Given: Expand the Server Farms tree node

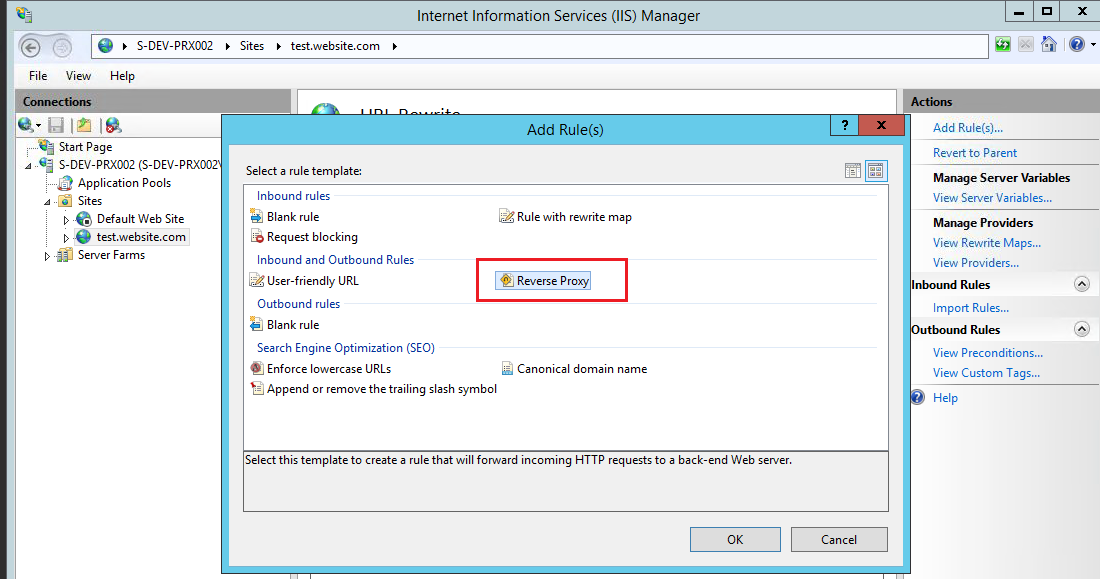Looking at the screenshot, I should [47, 256].
